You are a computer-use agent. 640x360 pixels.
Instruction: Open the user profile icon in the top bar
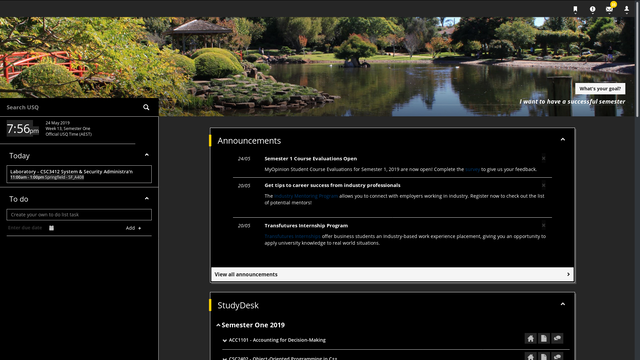tap(627, 9)
